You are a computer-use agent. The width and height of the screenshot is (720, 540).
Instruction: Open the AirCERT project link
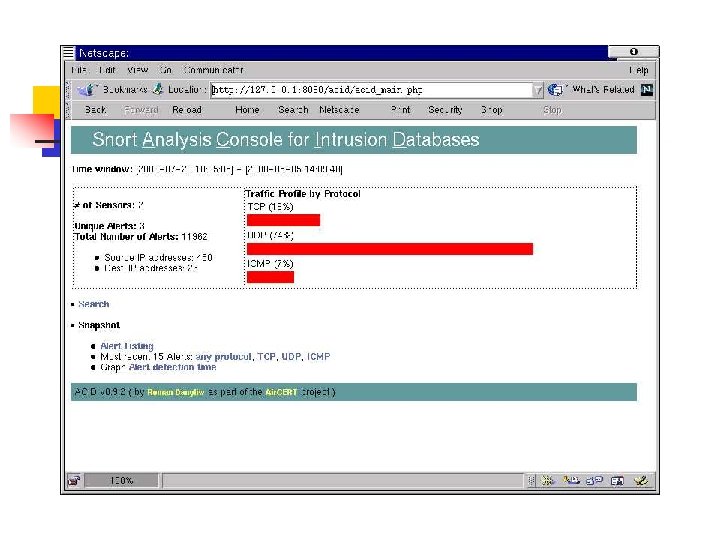coord(281,393)
